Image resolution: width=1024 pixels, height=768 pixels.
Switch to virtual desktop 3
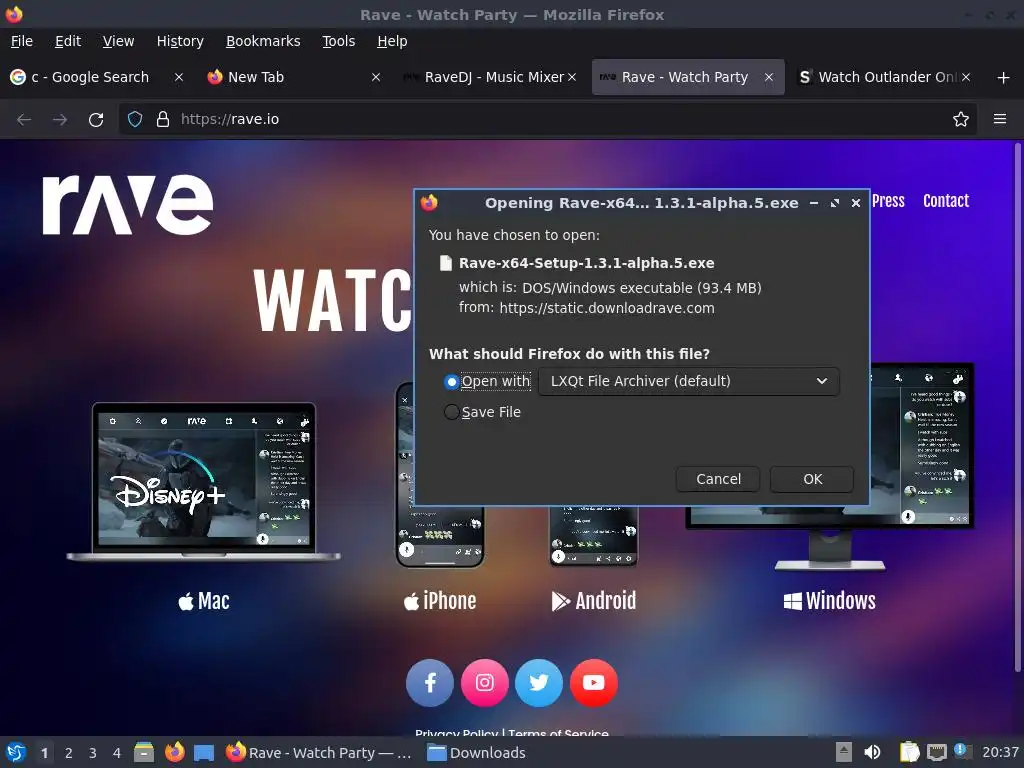pyautogui.click(x=93, y=753)
